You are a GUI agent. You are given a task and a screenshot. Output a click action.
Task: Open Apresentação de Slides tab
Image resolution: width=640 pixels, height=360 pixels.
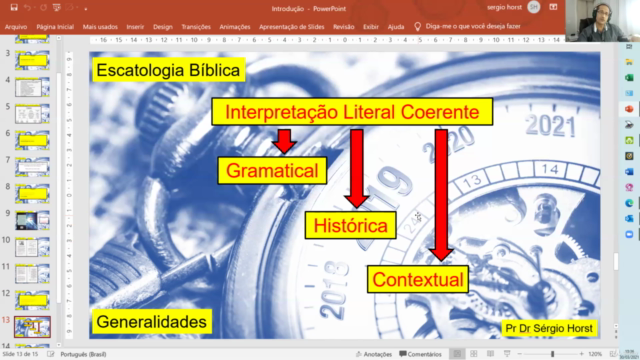291,27
